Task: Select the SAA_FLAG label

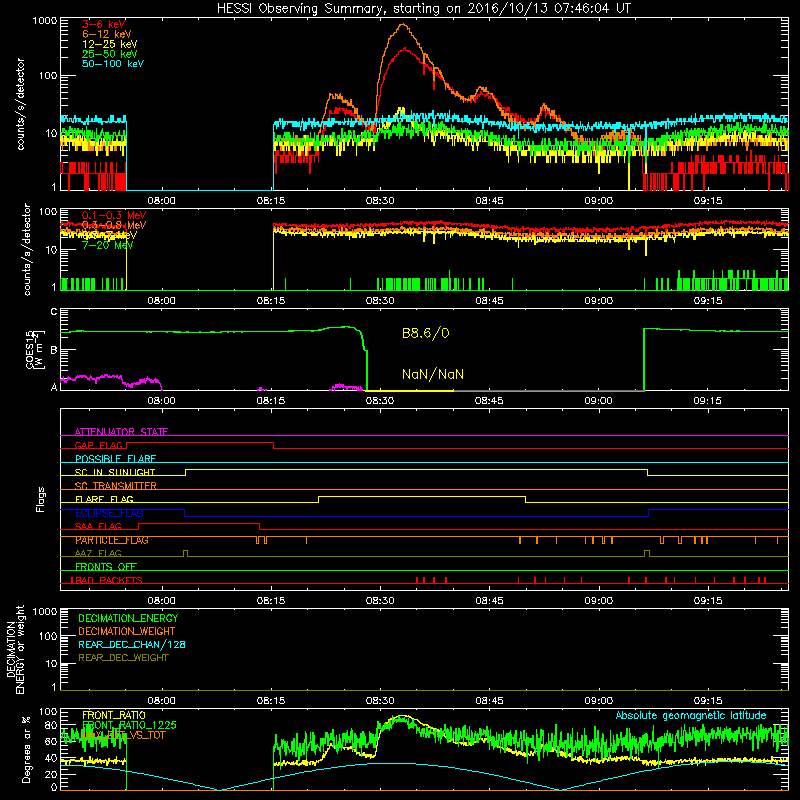Action: click(x=98, y=526)
